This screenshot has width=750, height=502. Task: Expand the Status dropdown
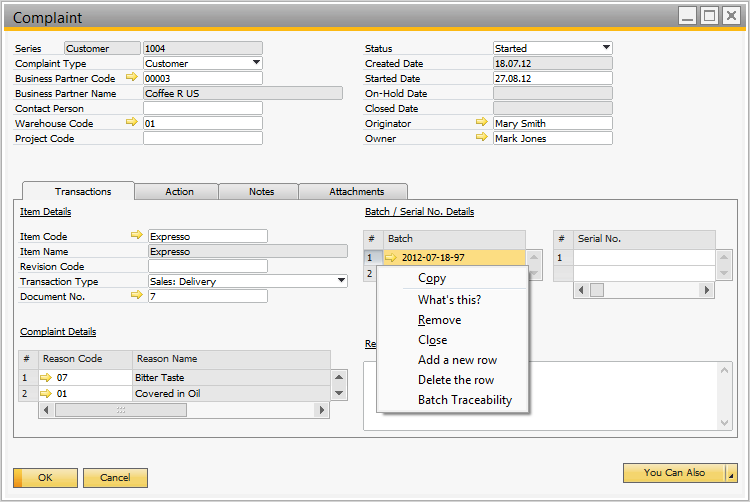(x=606, y=48)
